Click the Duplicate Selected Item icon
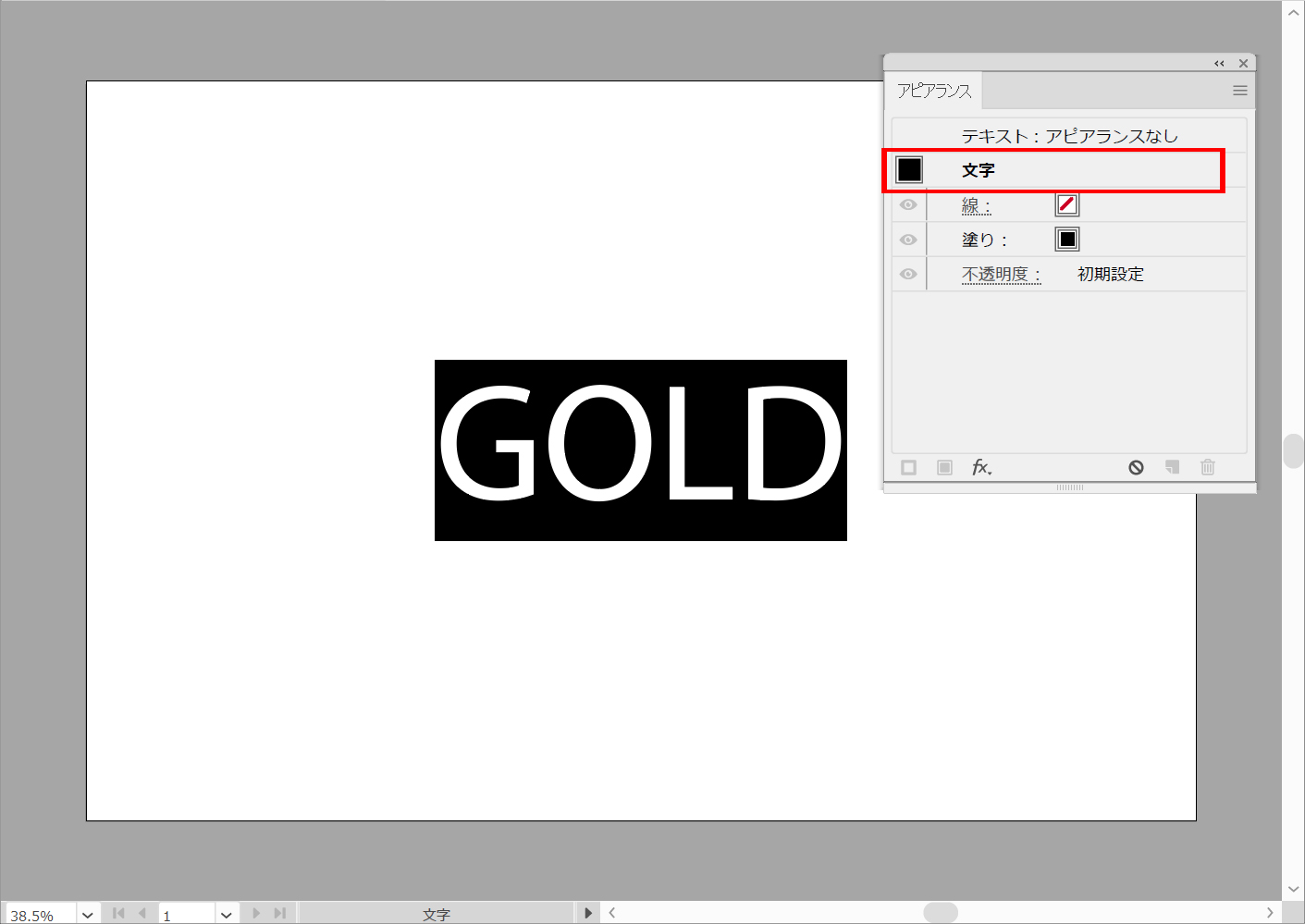 1172,468
